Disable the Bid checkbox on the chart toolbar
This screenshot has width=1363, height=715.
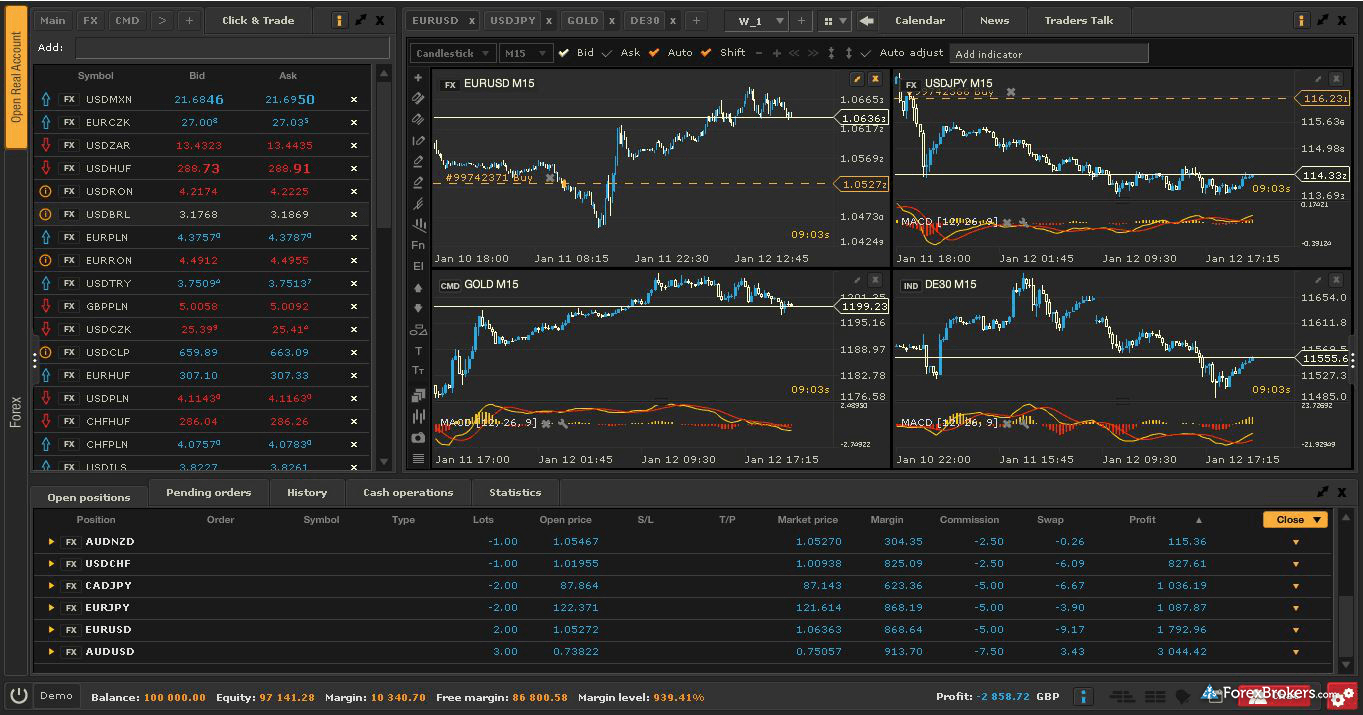(565, 53)
